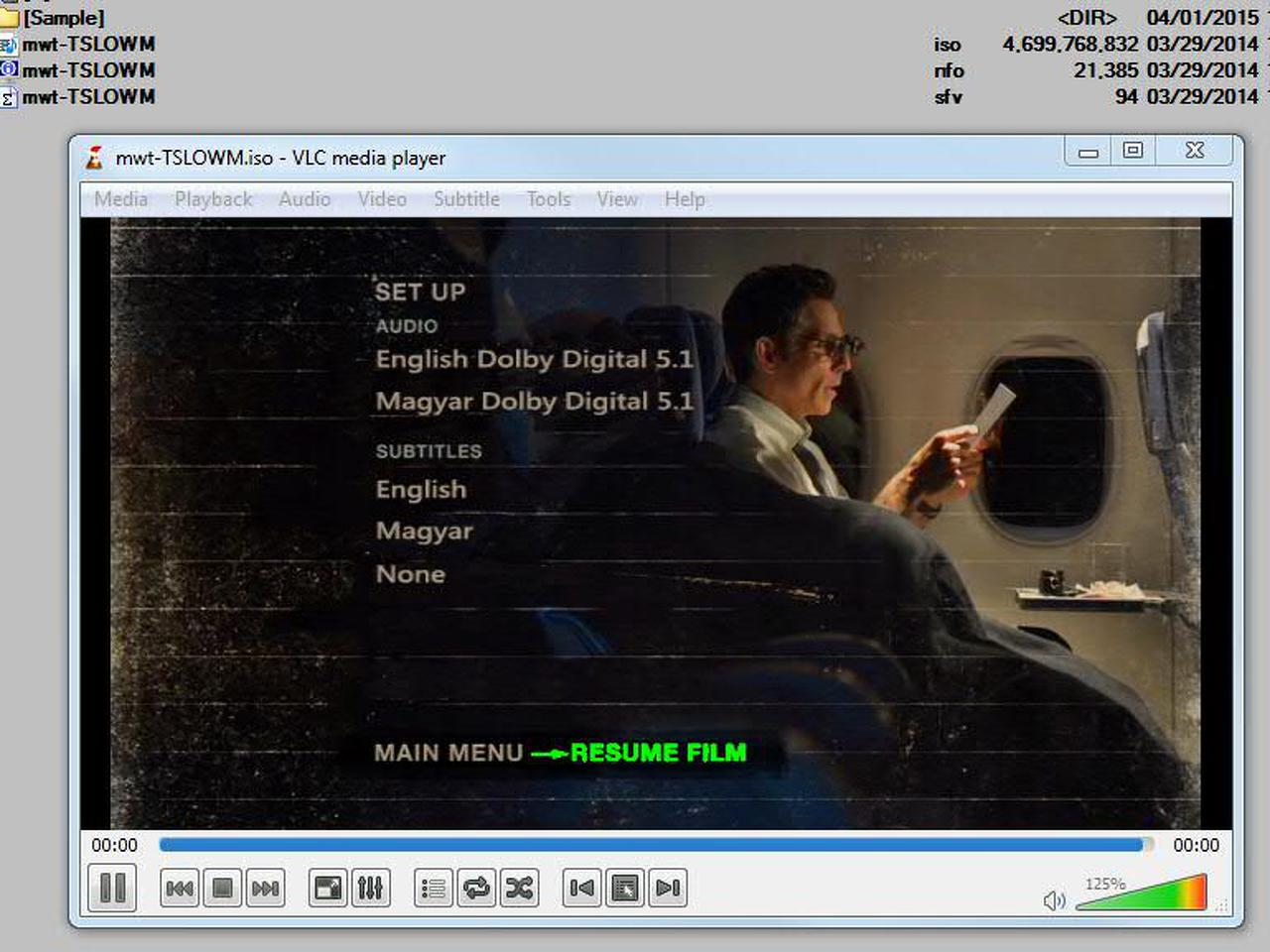This screenshot has width=1270, height=952.
Task: Click RESUME FILM in DVD menu
Action: click(658, 753)
